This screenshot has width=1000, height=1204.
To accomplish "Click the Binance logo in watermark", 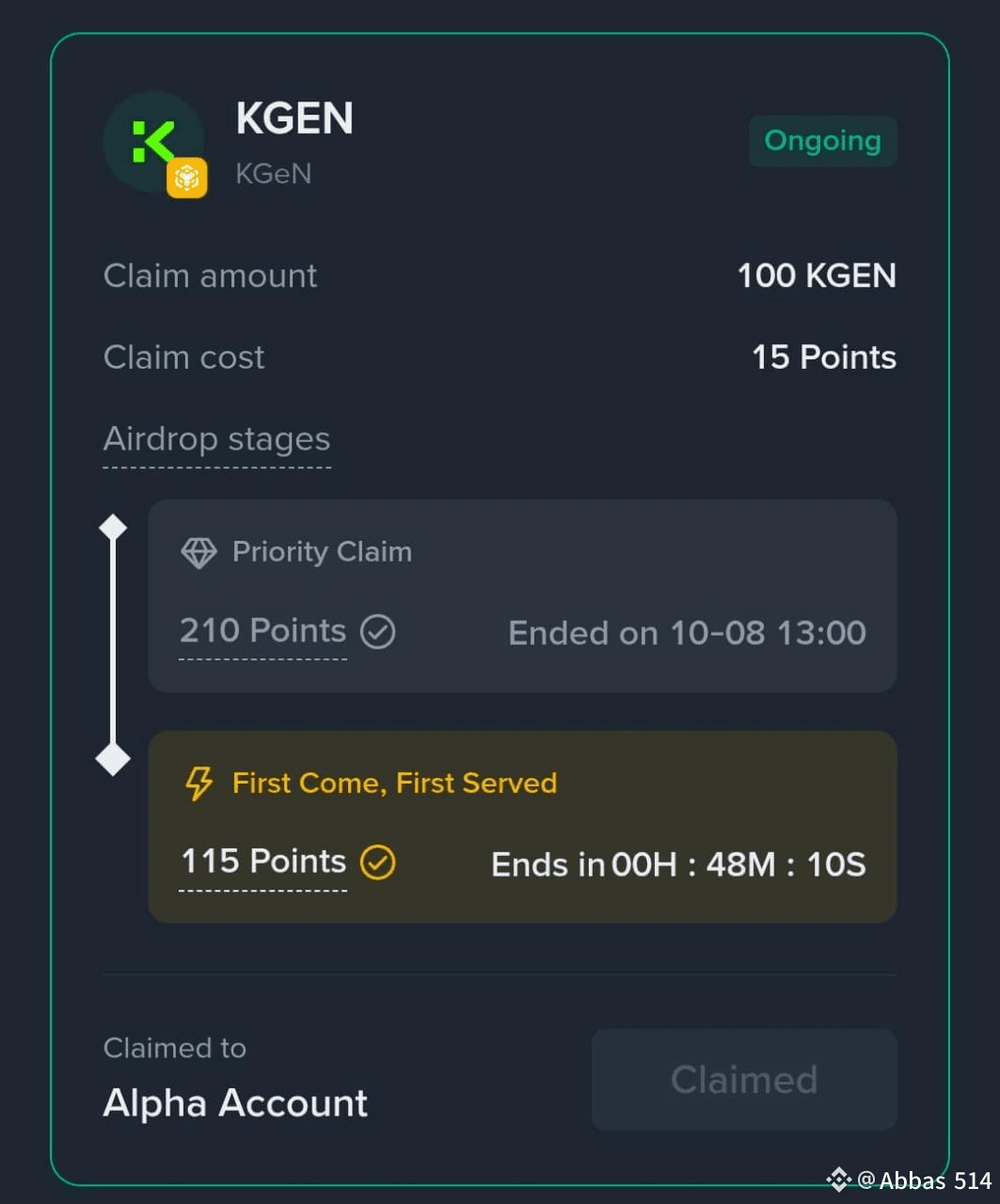I will 838,1180.
